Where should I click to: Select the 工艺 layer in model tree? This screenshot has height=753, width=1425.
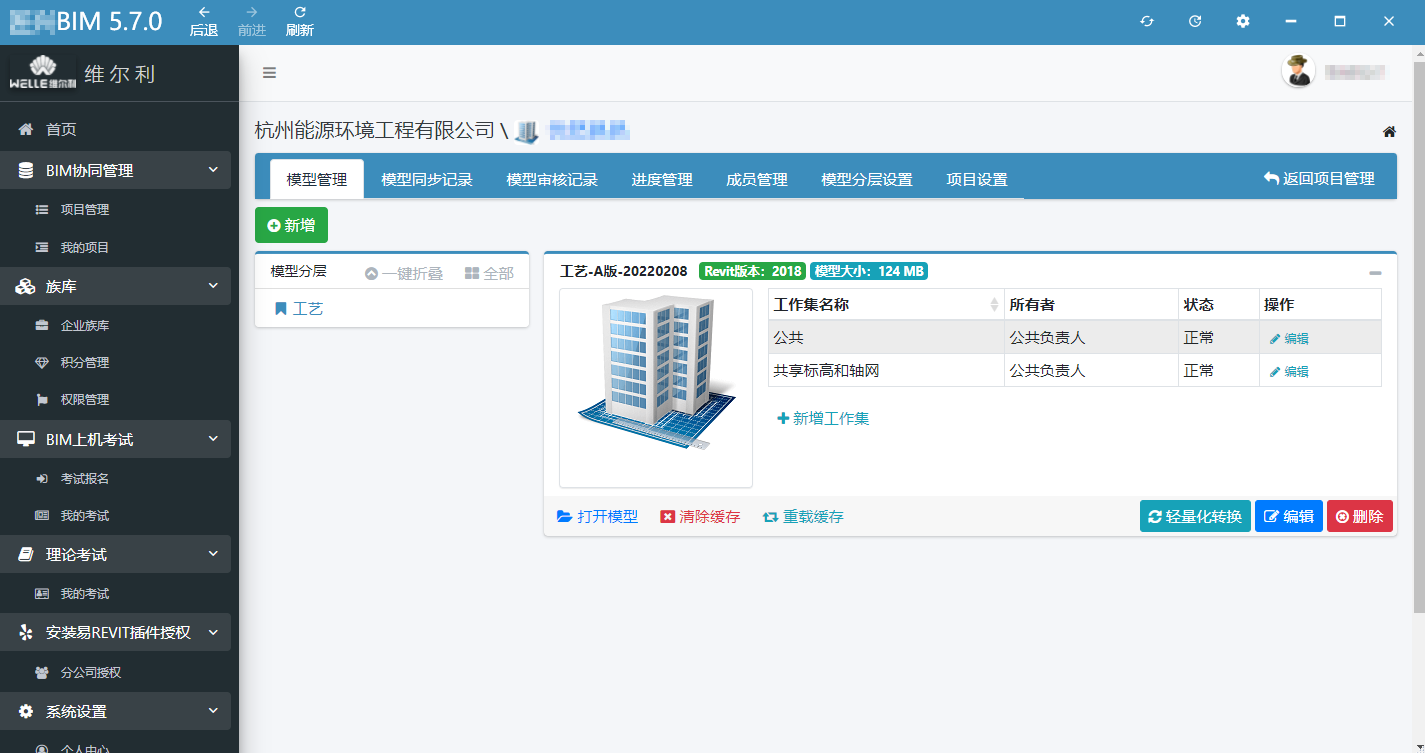tap(307, 309)
